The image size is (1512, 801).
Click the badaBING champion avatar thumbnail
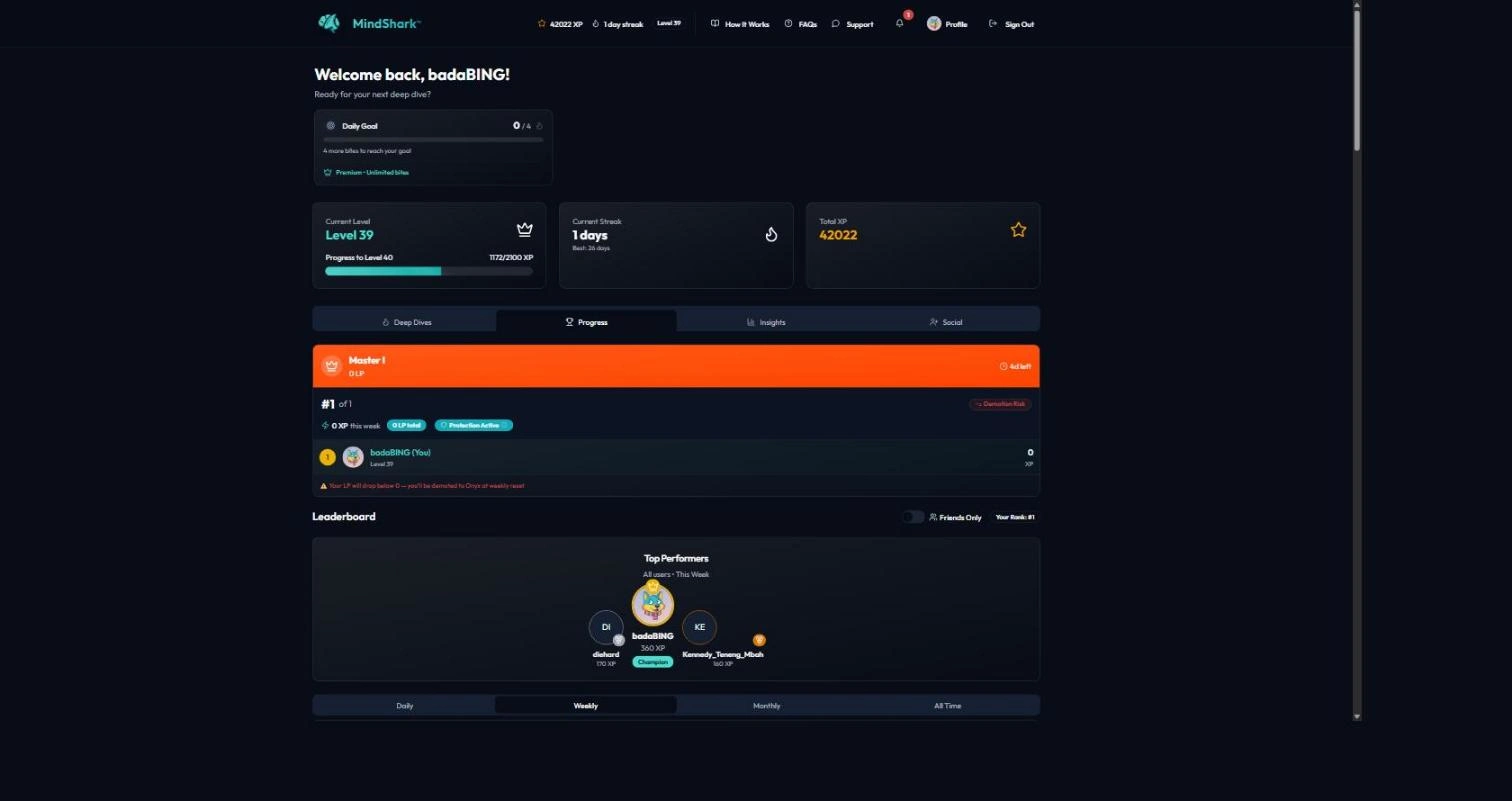(x=652, y=604)
